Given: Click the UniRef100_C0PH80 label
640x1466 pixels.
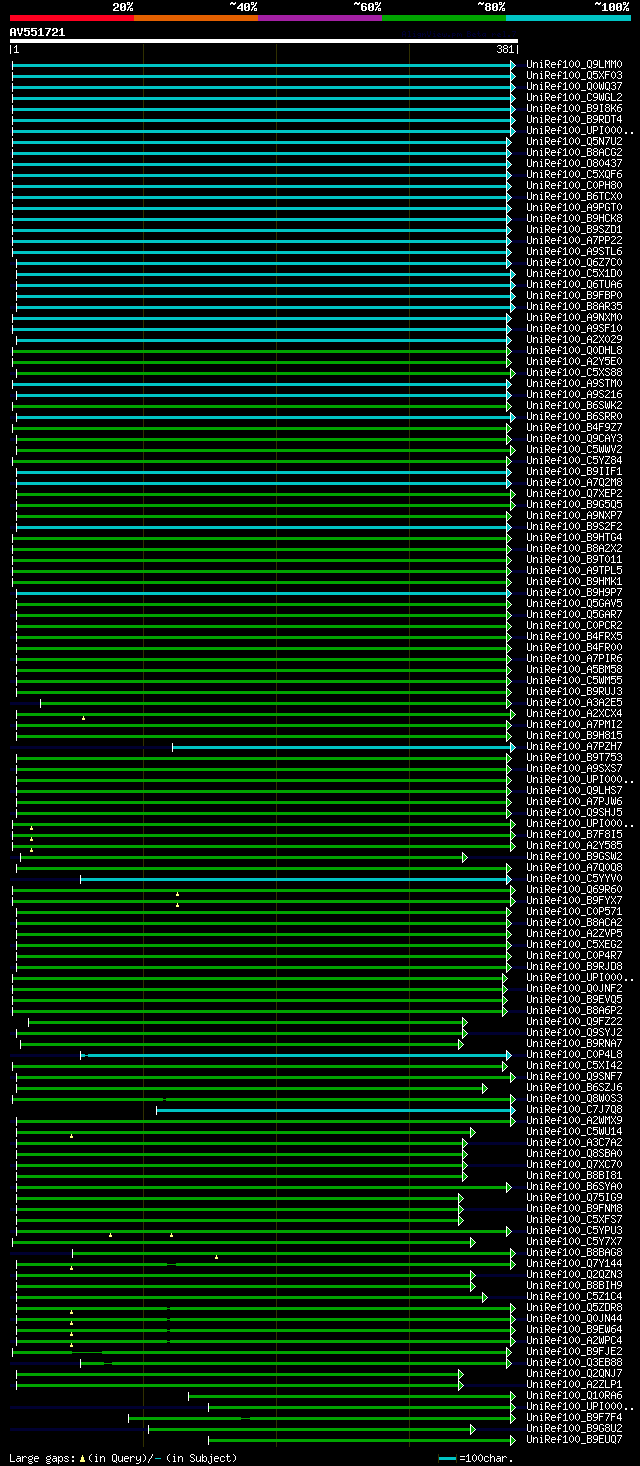Looking at the screenshot, I should tap(574, 186).
